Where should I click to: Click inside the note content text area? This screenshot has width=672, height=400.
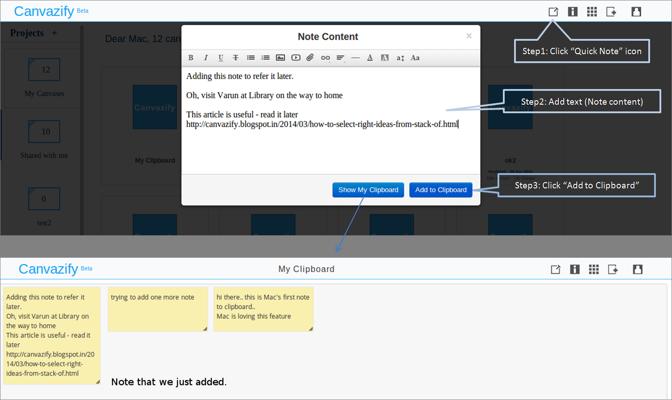330,120
